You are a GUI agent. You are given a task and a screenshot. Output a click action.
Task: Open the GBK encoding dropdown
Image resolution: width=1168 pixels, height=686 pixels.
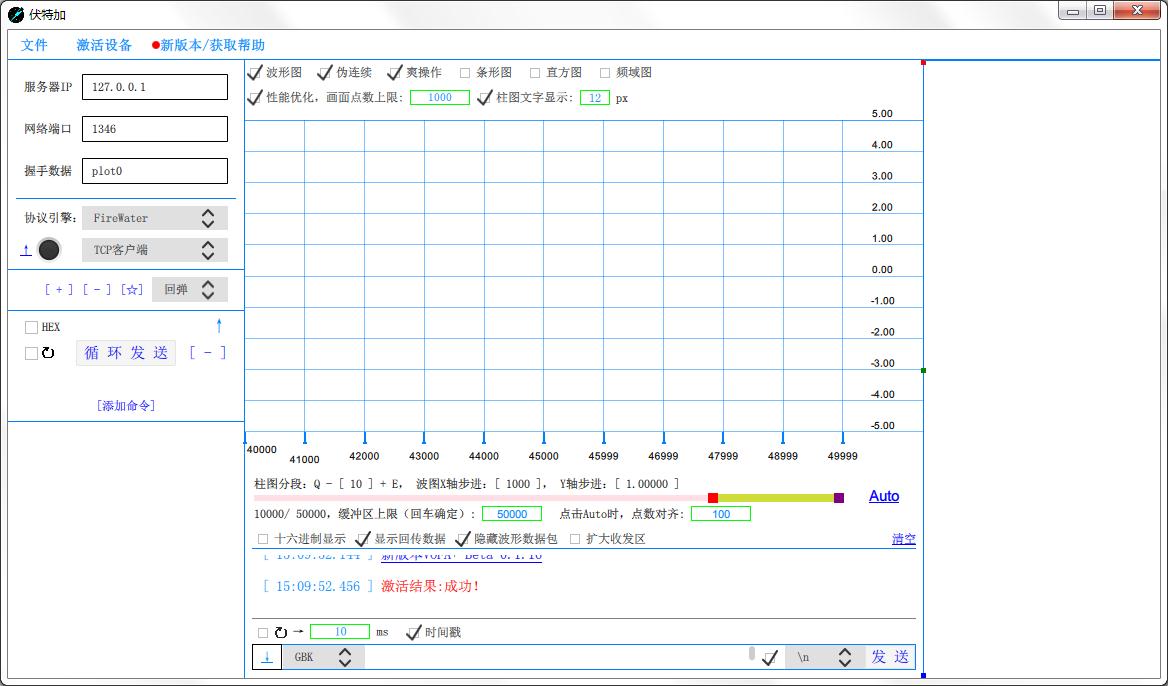323,657
